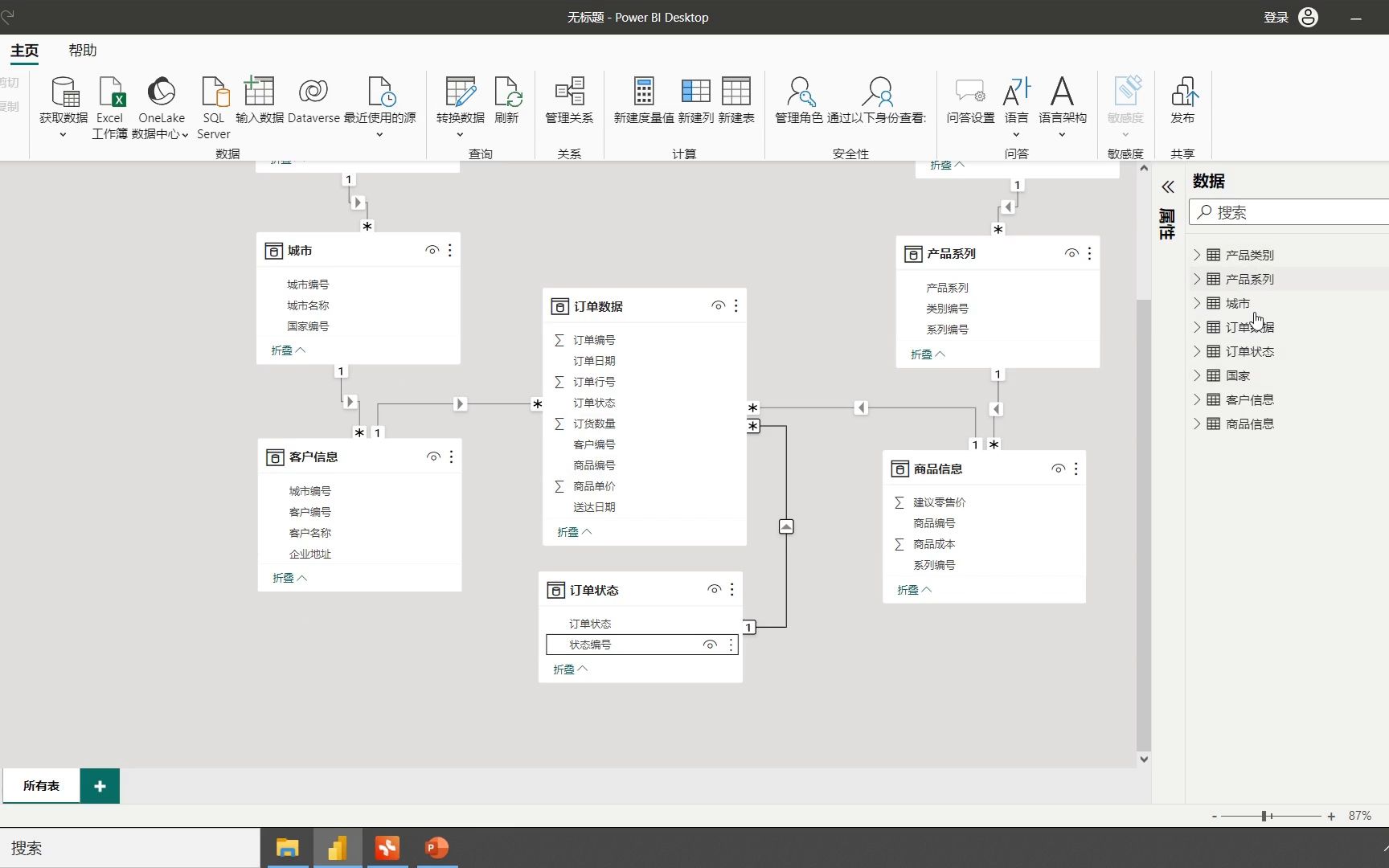Open the 获取数据 (Get Data) tool

point(64,106)
